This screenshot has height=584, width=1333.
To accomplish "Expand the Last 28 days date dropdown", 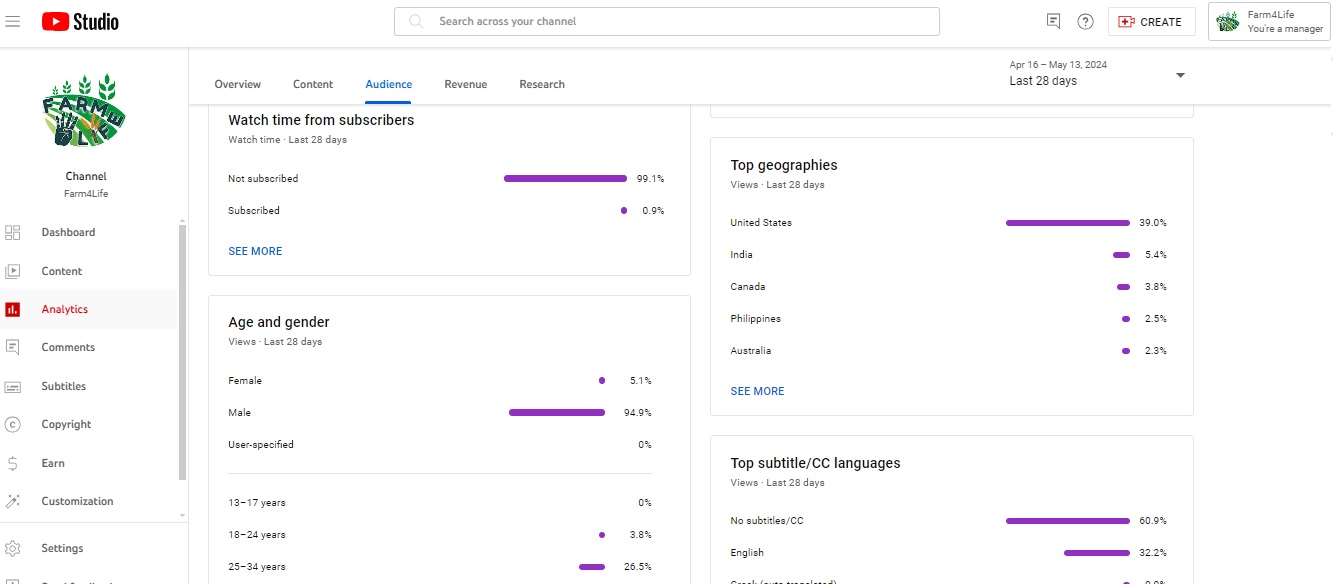I will [1180, 76].
